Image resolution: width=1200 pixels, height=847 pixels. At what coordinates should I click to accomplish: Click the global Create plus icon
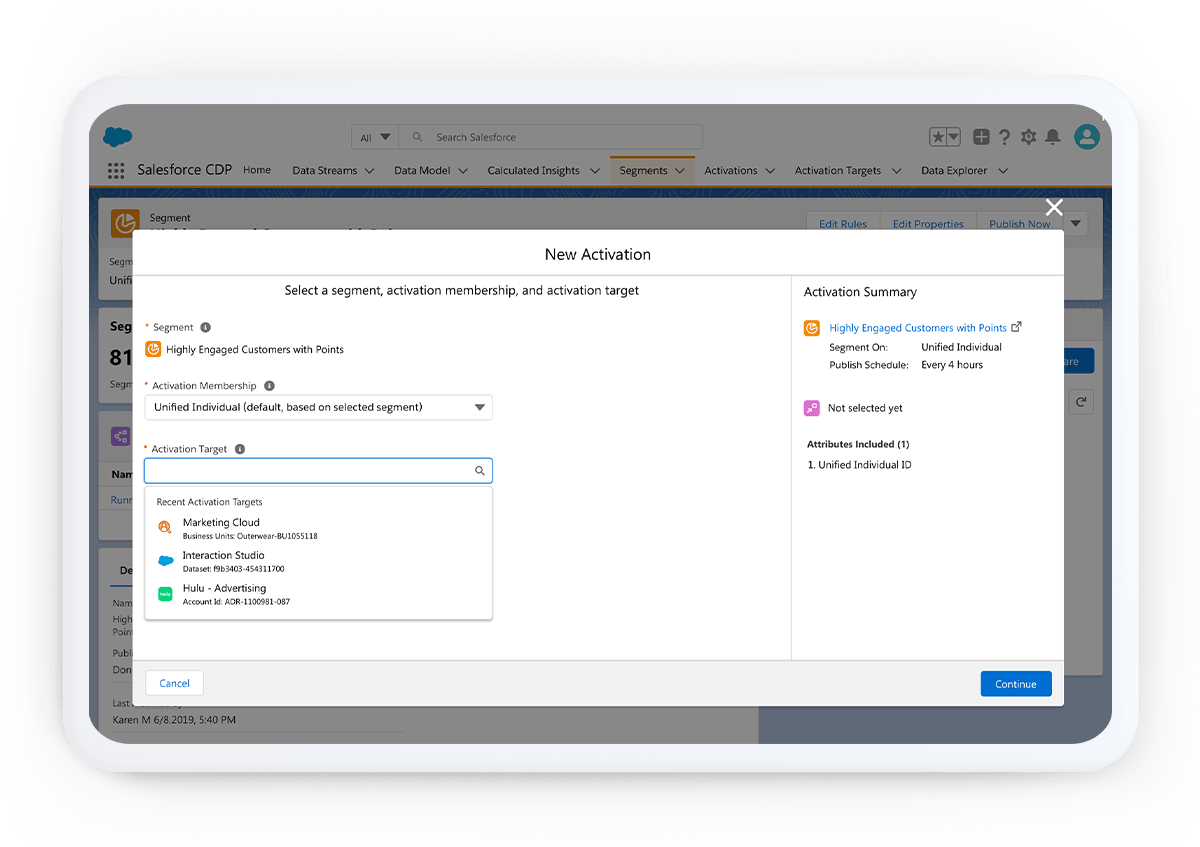(981, 137)
